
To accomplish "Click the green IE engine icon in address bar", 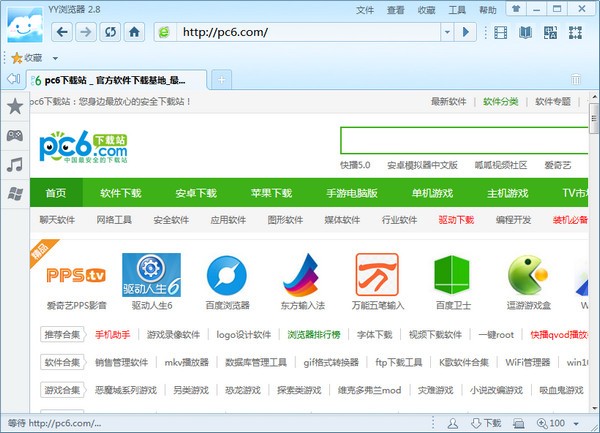I will (165, 32).
